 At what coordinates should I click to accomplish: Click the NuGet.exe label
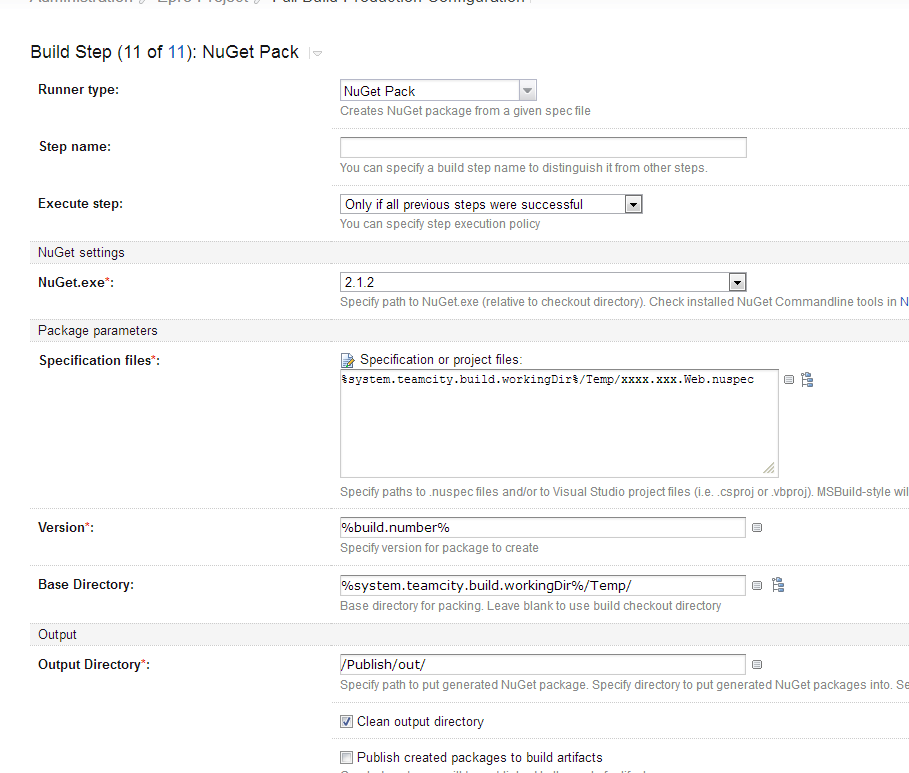click(x=76, y=282)
